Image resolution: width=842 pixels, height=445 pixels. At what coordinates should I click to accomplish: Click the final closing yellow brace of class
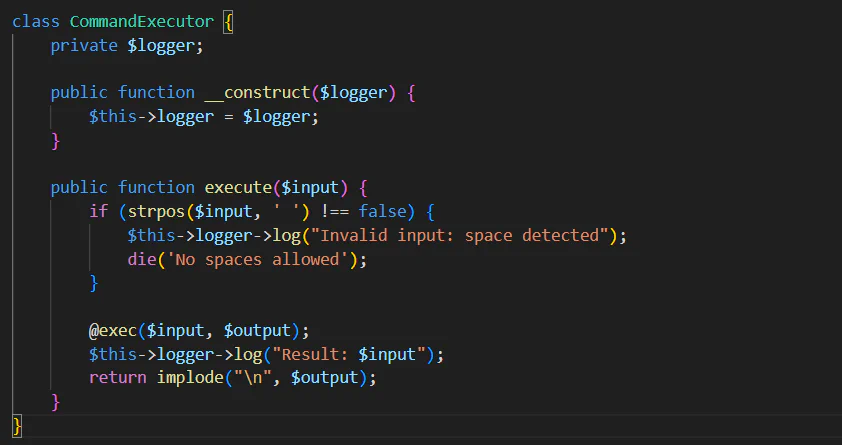point(17,426)
